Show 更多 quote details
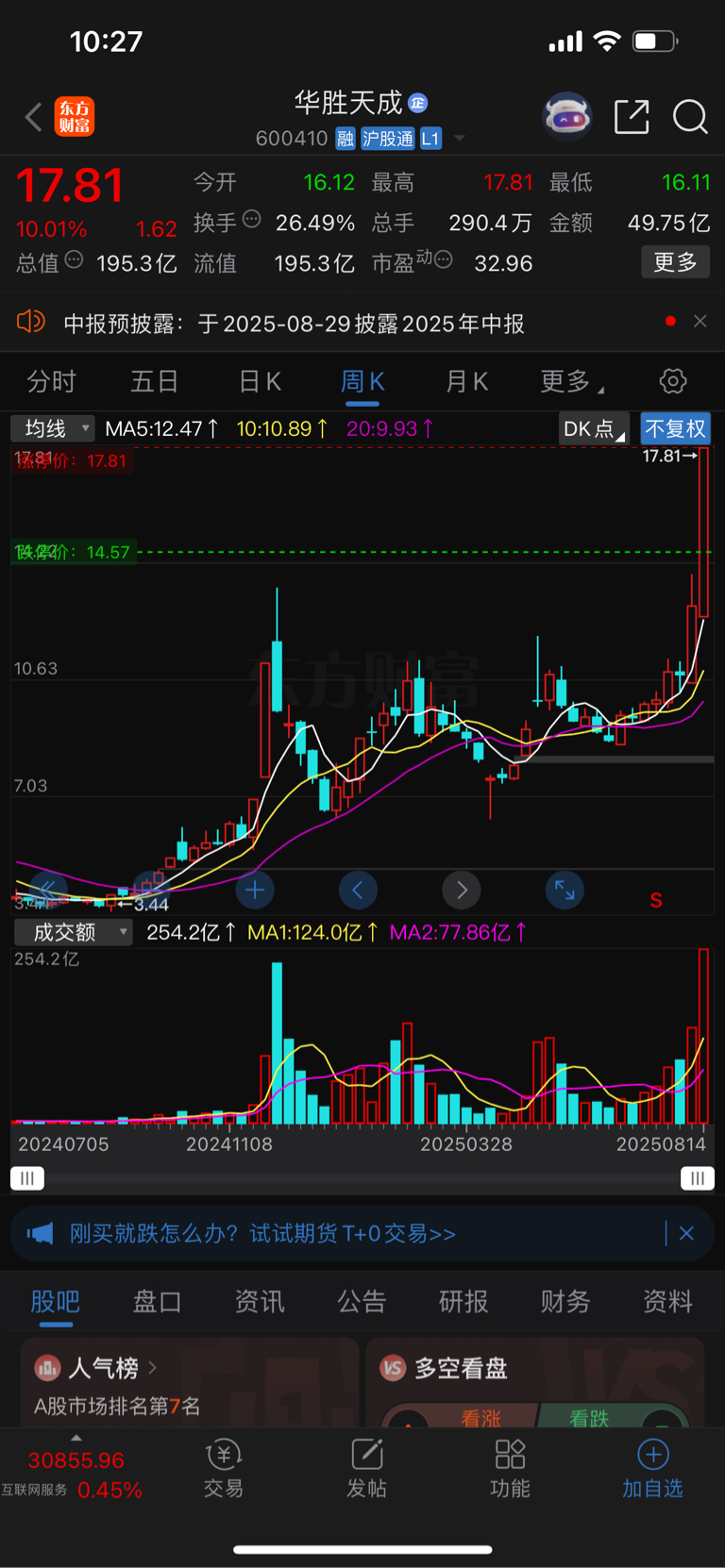 pyautogui.click(x=675, y=262)
